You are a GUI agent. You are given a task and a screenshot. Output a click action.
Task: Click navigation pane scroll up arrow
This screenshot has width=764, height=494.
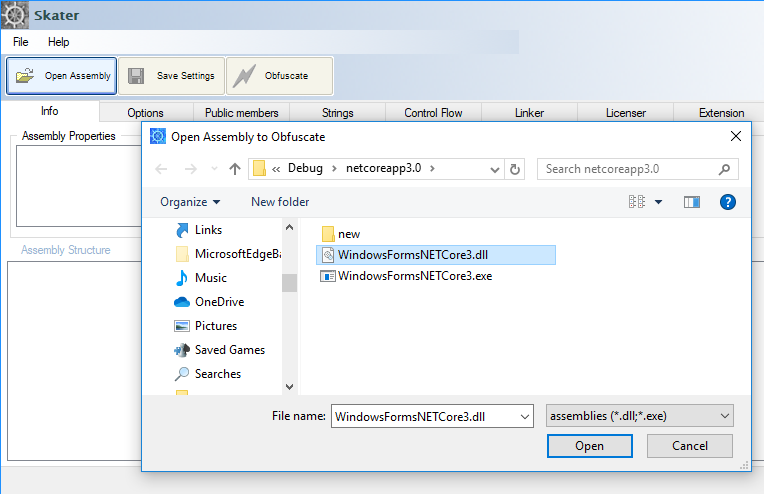289,228
